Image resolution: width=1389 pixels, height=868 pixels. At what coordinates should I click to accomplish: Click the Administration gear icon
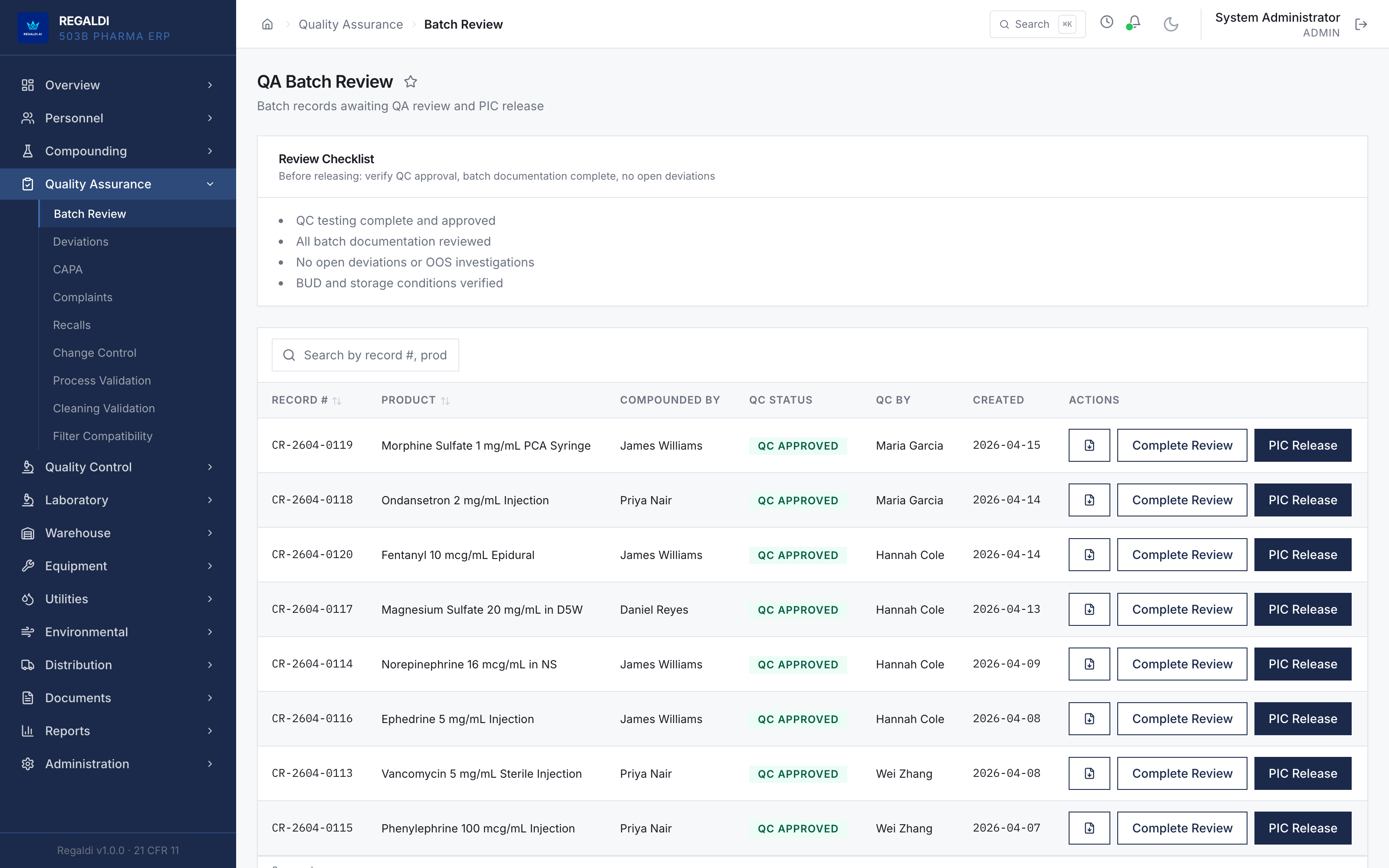(x=27, y=763)
